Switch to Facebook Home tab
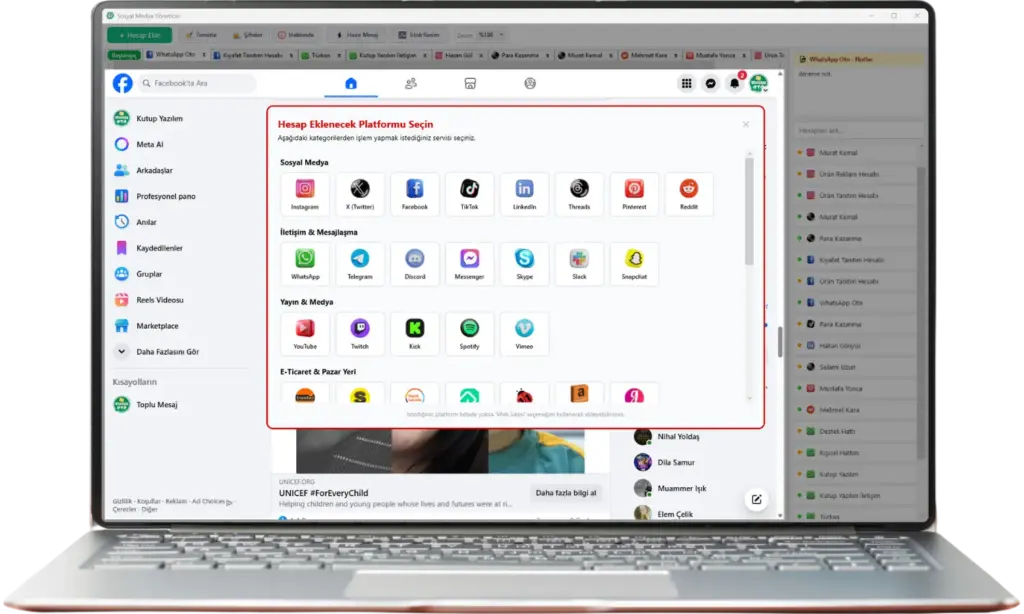 click(351, 83)
